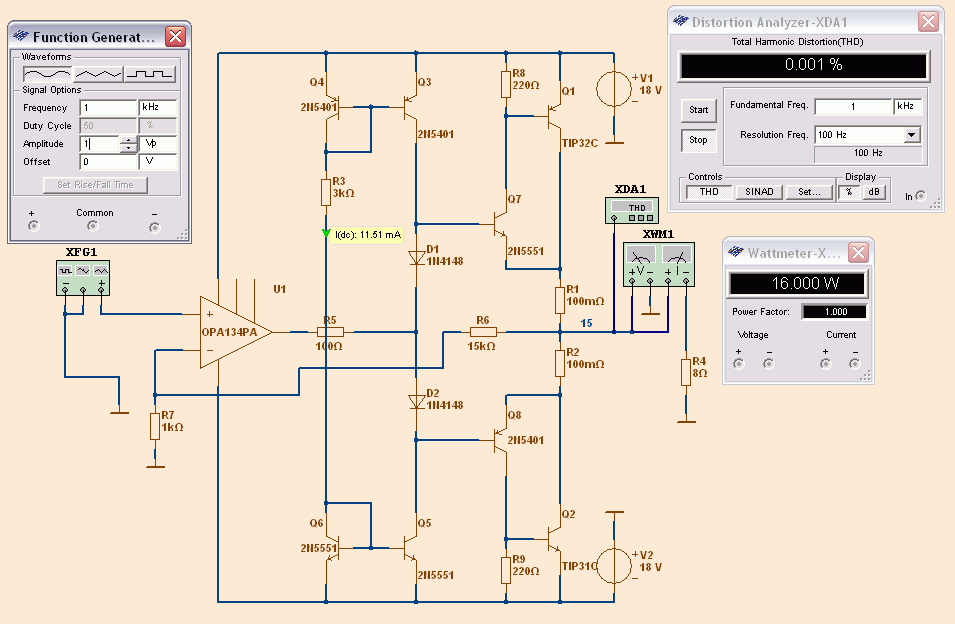Viewport: 955px width, 624px height.
Task: Click the Amplitude value field
Action: [100, 144]
